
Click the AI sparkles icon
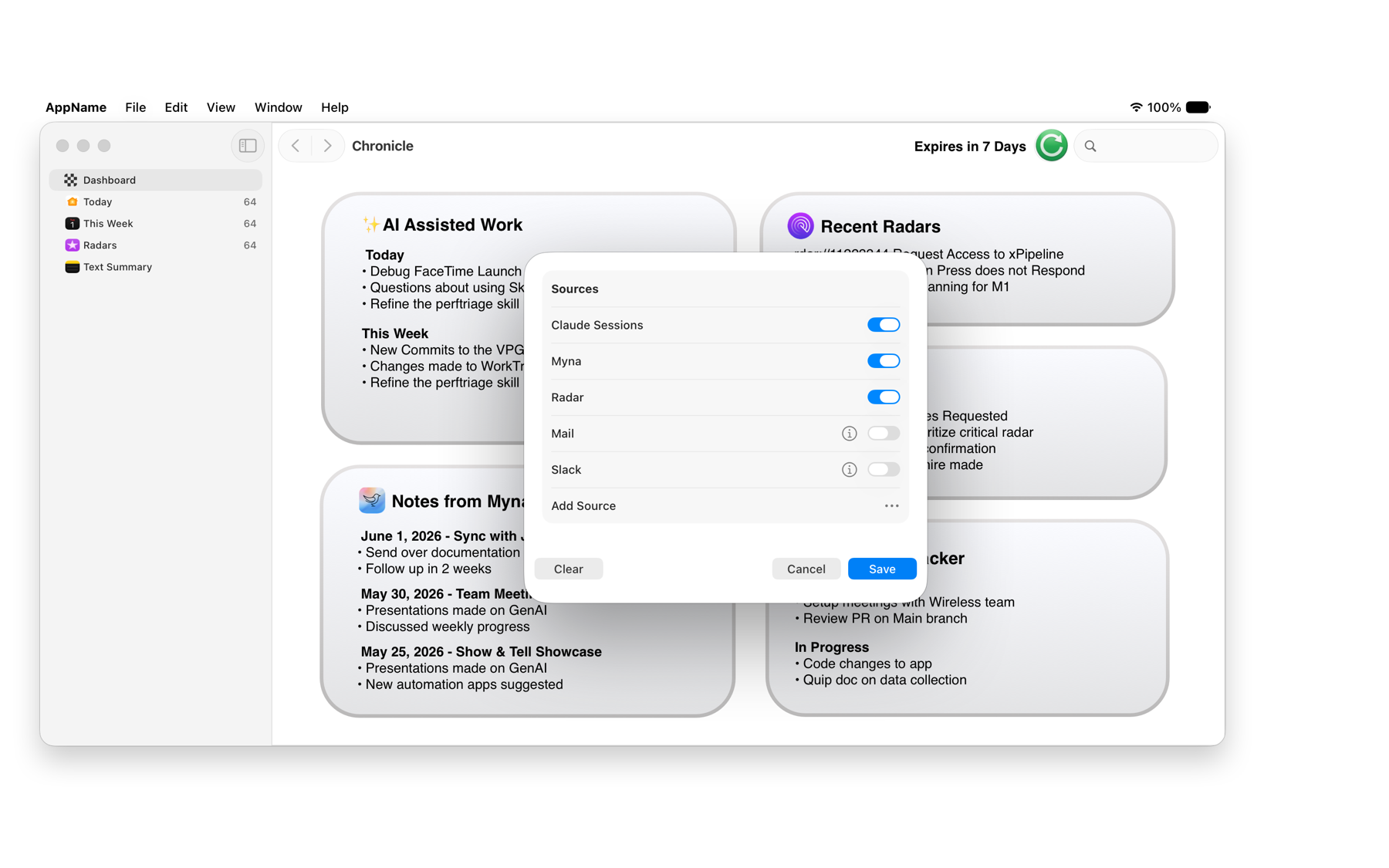(370, 225)
